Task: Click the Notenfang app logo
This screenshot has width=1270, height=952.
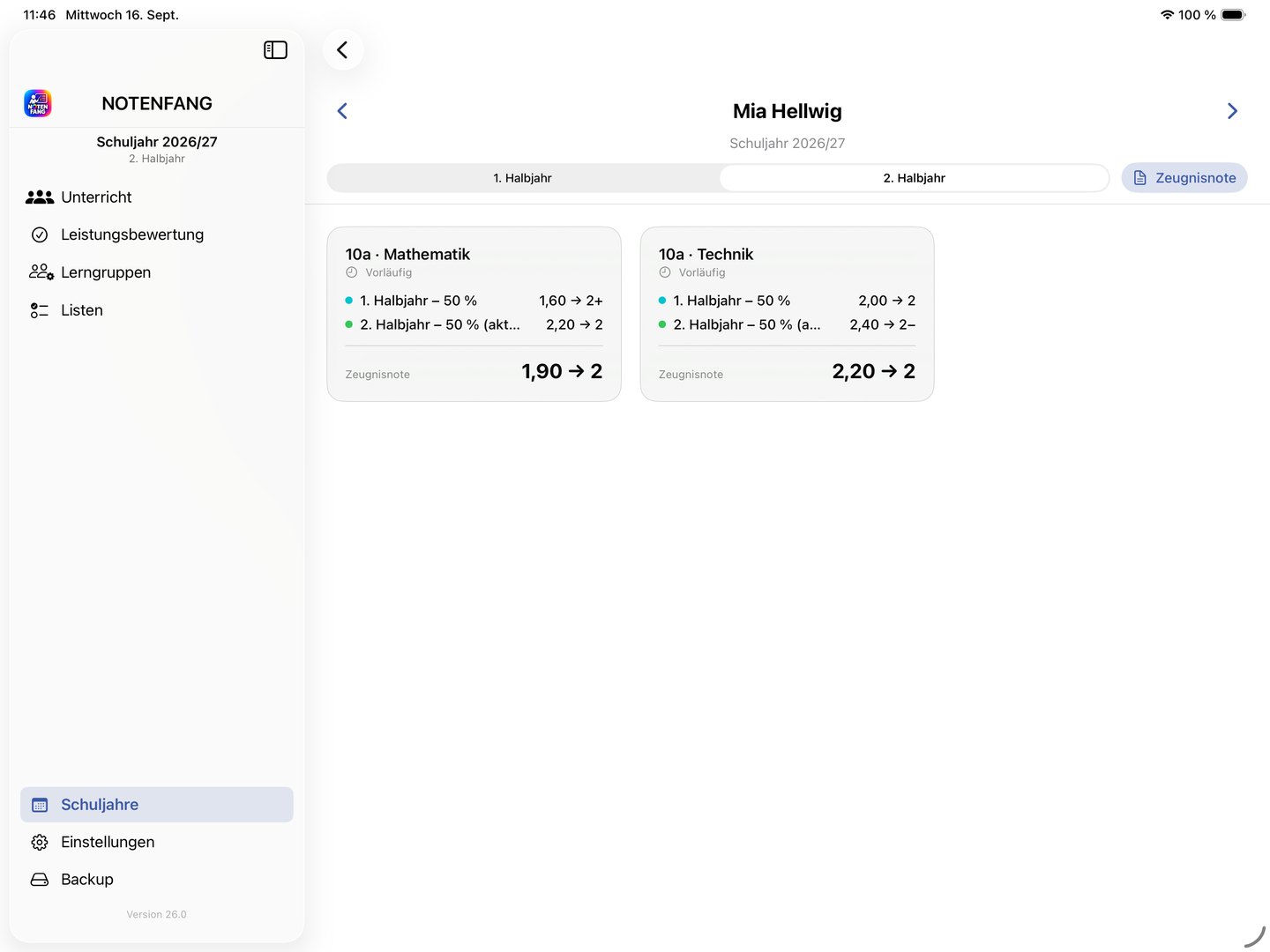Action: coord(38,103)
